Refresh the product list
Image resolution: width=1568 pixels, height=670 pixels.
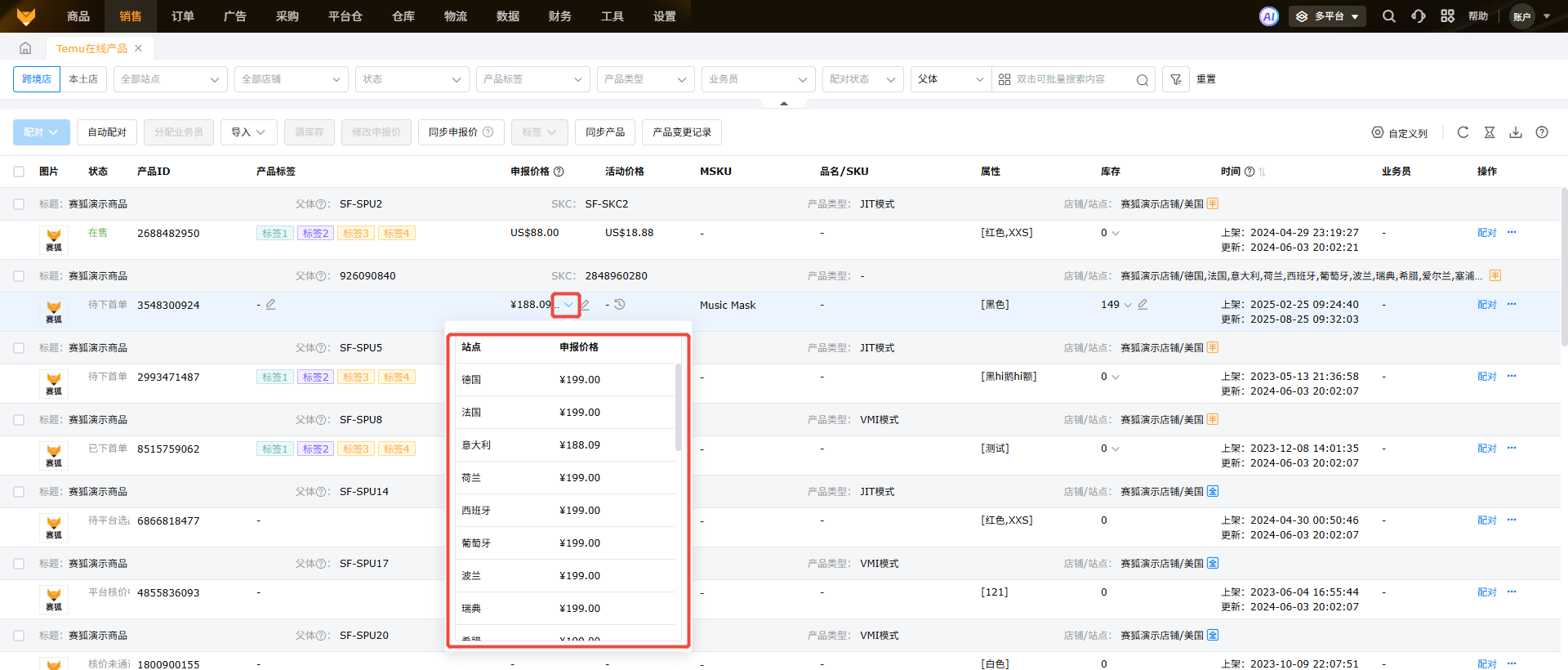(1463, 132)
